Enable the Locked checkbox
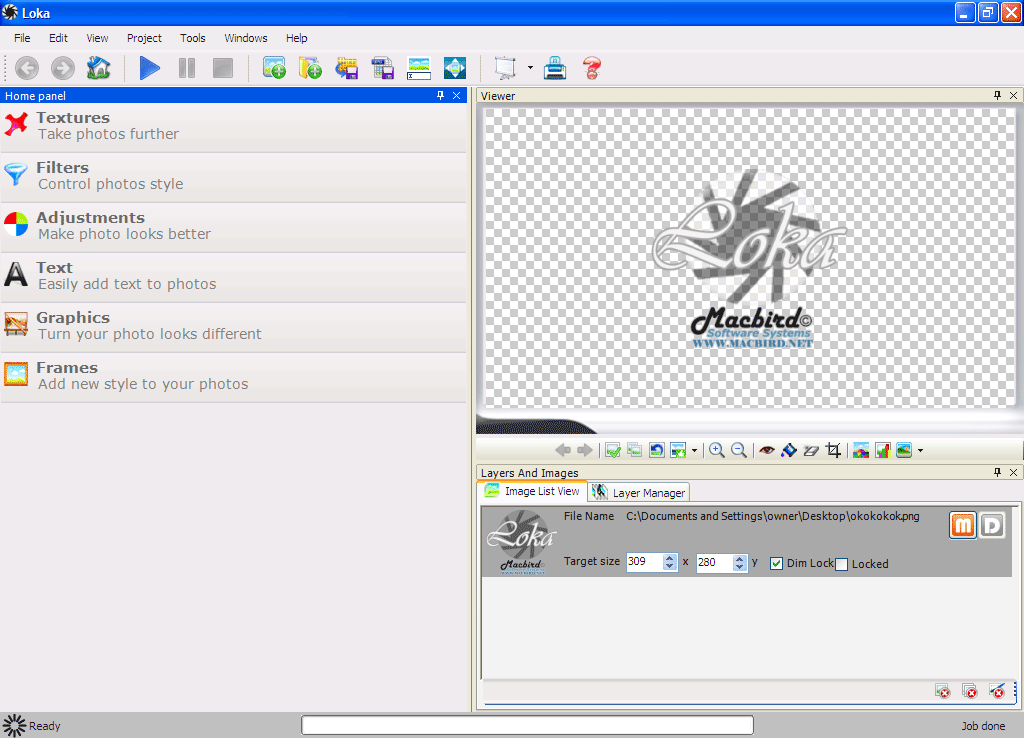1024x738 pixels. point(841,564)
